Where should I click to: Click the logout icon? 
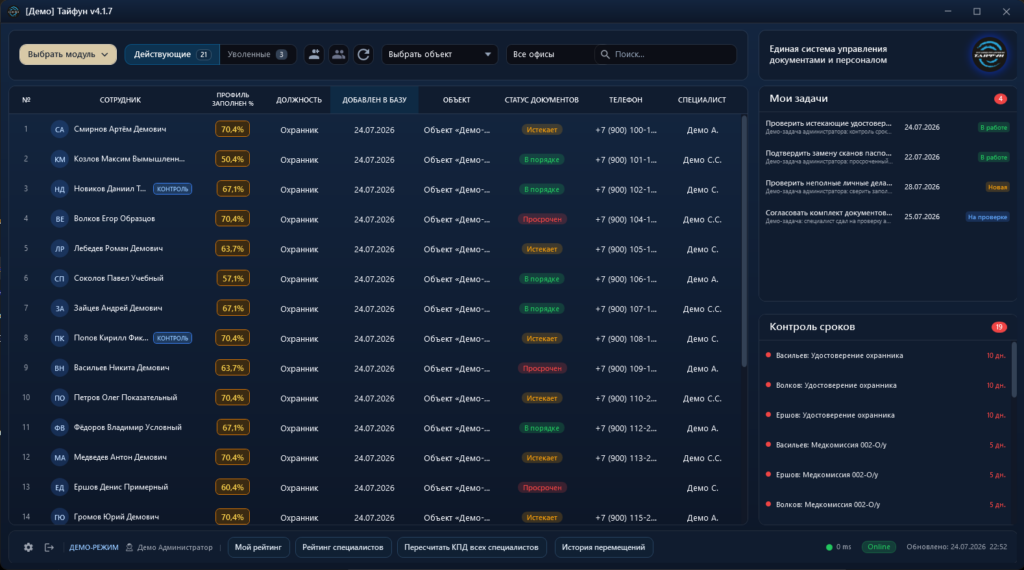click(49, 547)
